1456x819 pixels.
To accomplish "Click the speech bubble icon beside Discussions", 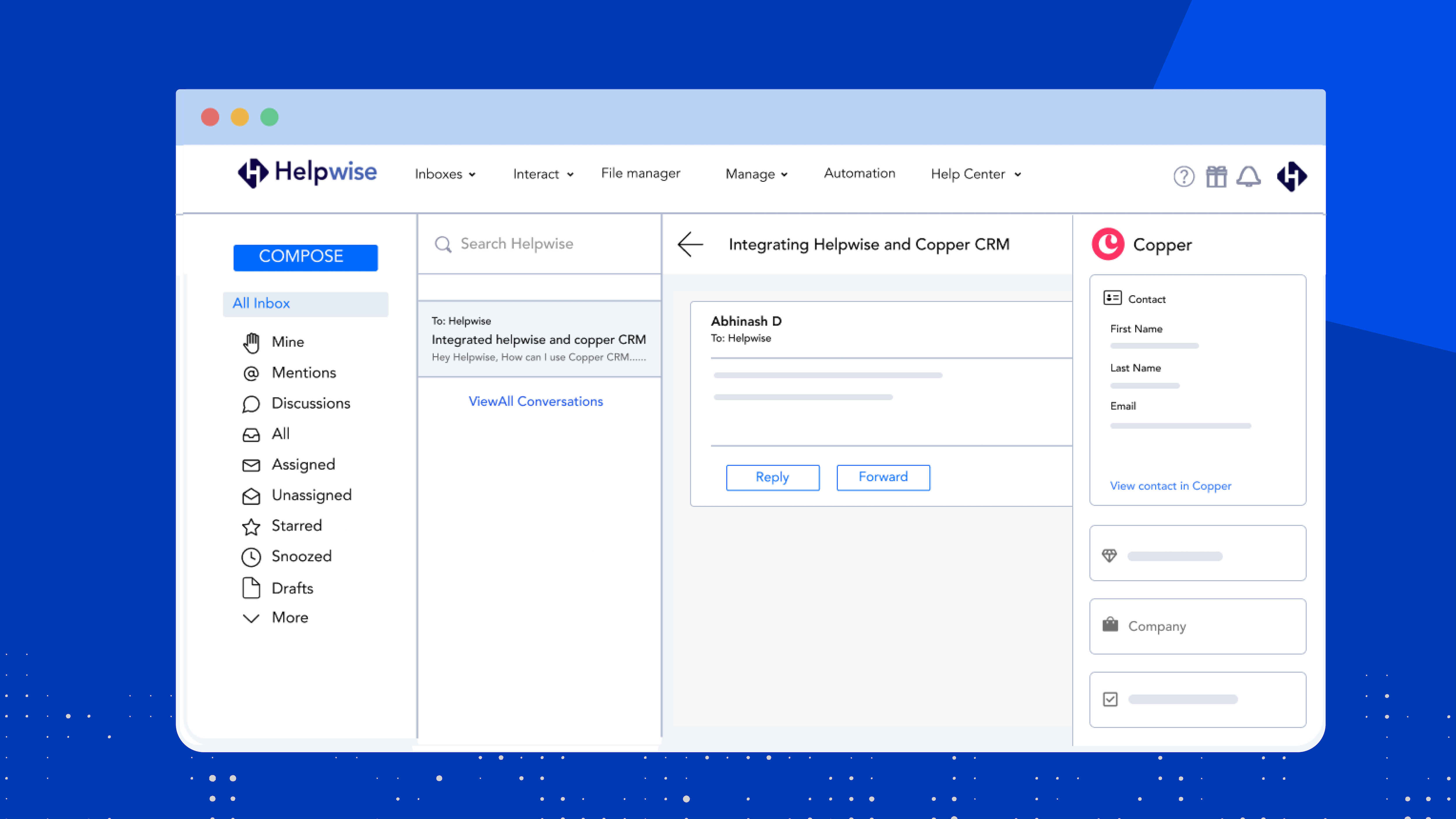I will click(251, 404).
